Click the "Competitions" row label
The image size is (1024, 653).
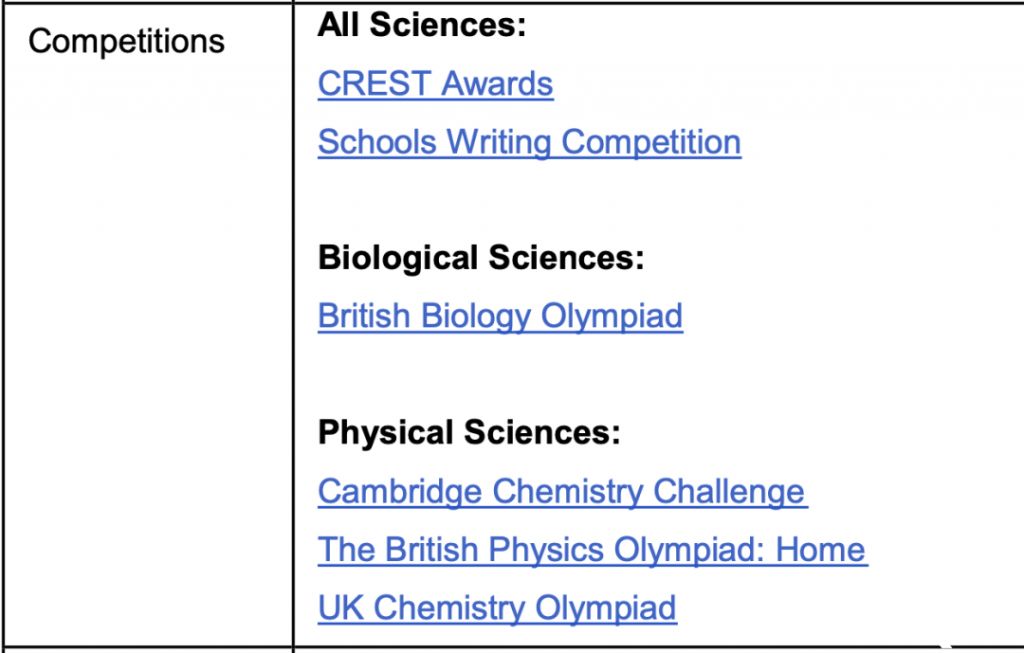(126, 42)
